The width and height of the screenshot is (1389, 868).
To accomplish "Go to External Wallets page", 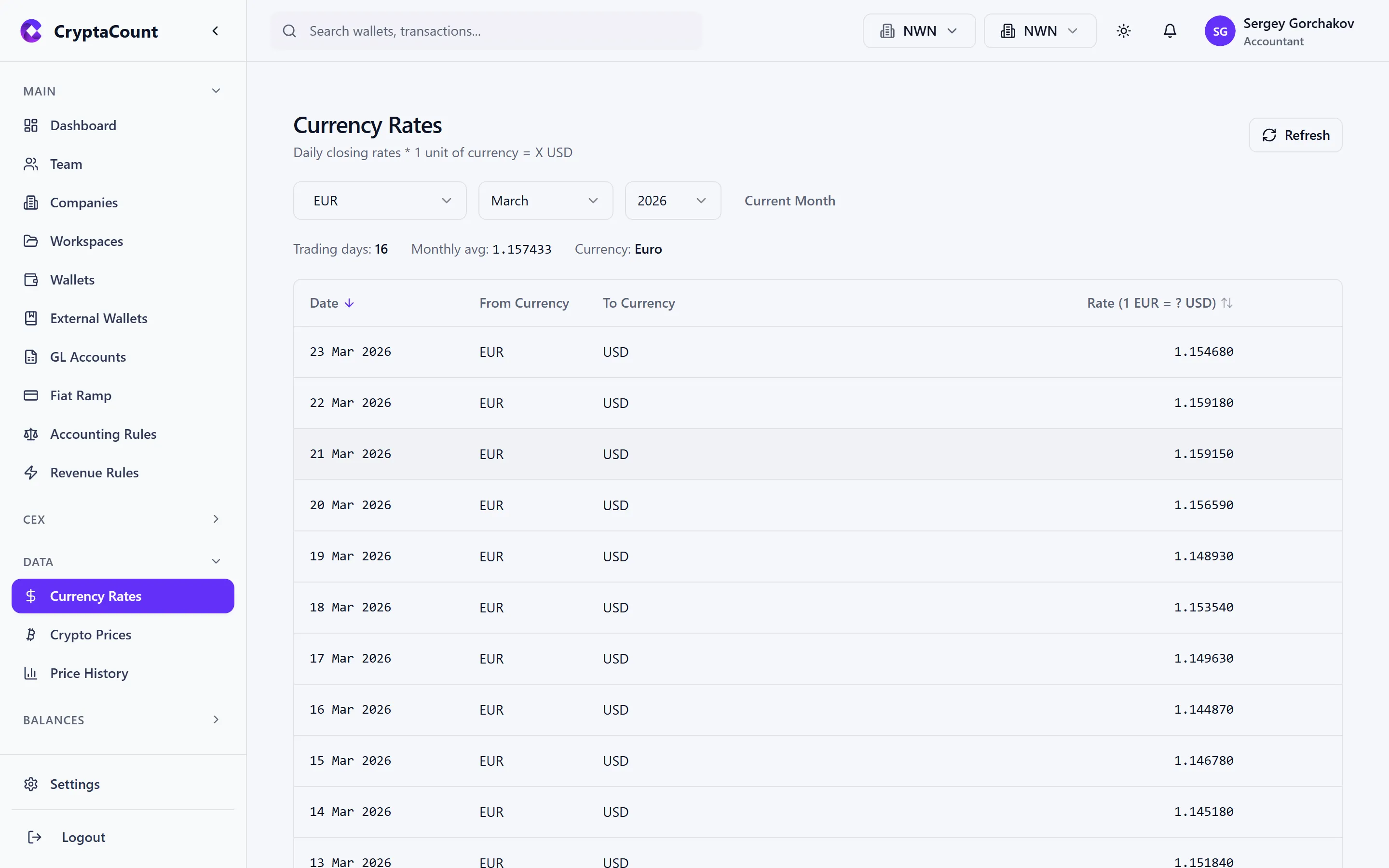I will [98, 319].
